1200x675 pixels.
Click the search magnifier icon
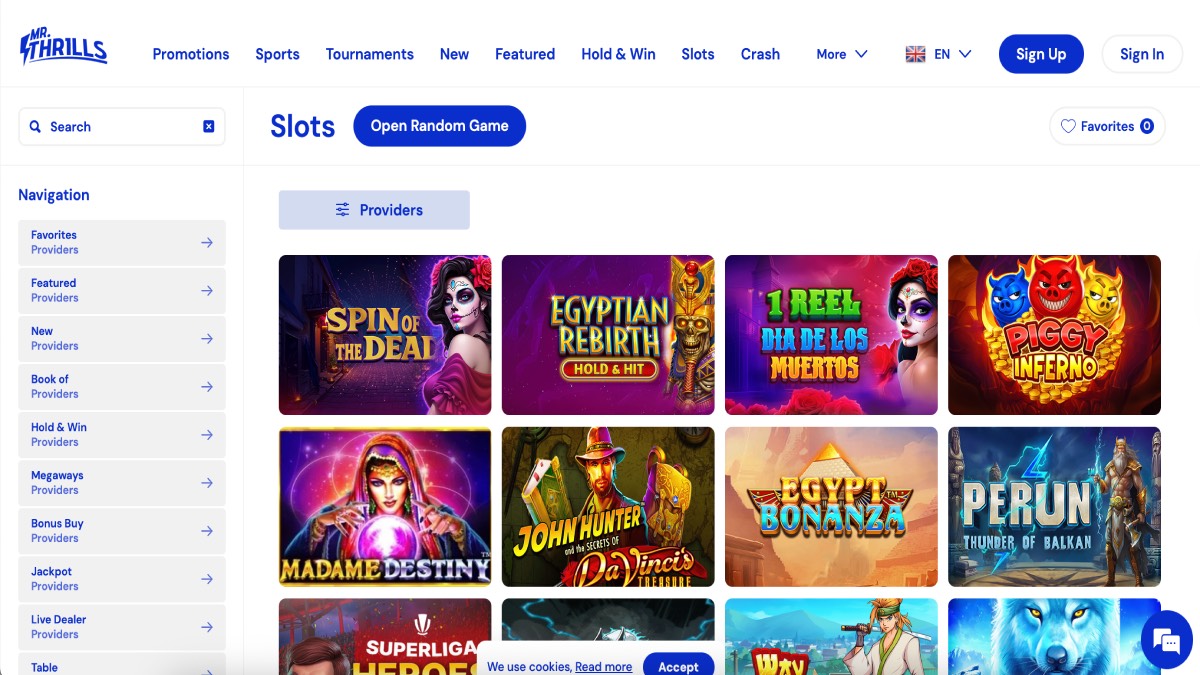(36, 127)
